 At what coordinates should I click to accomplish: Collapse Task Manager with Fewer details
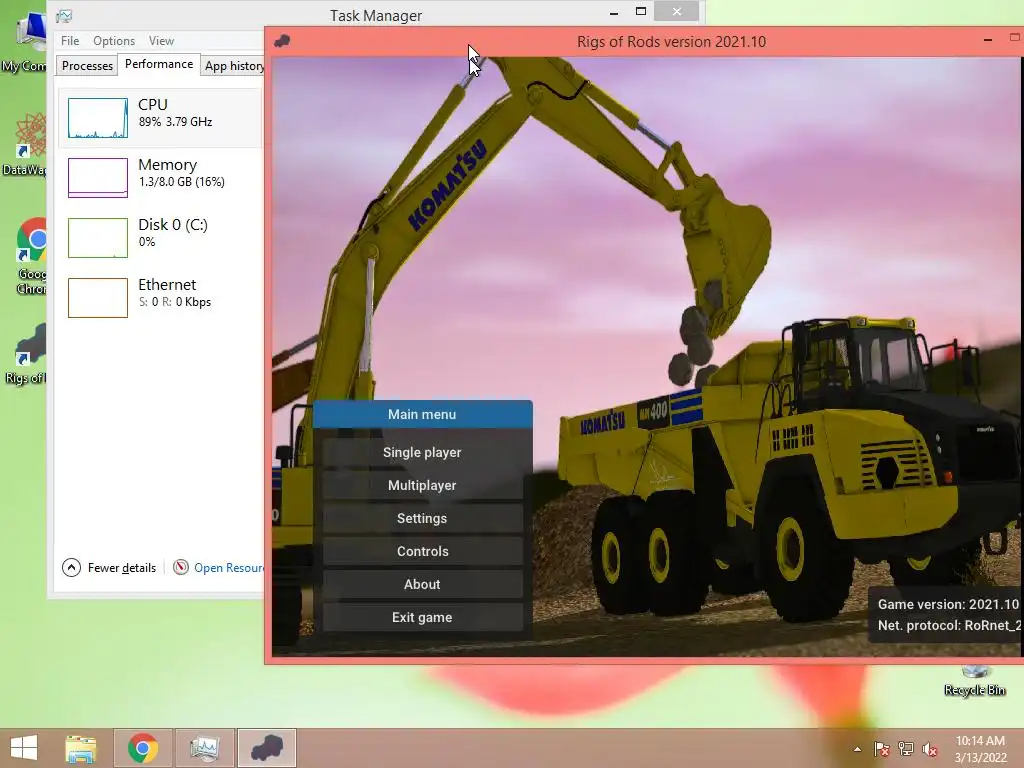pyautogui.click(x=109, y=568)
